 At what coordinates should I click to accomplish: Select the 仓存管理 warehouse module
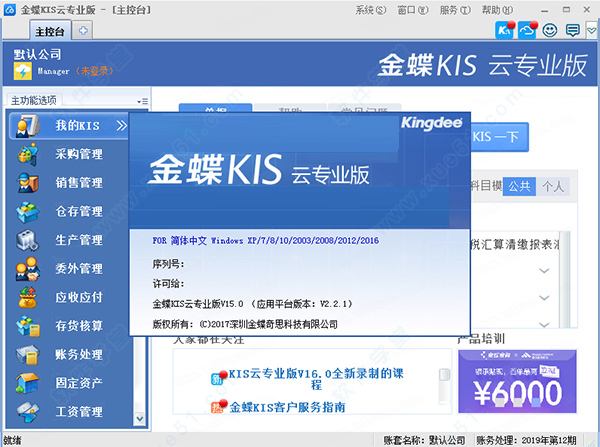pyautogui.click(x=78, y=211)
